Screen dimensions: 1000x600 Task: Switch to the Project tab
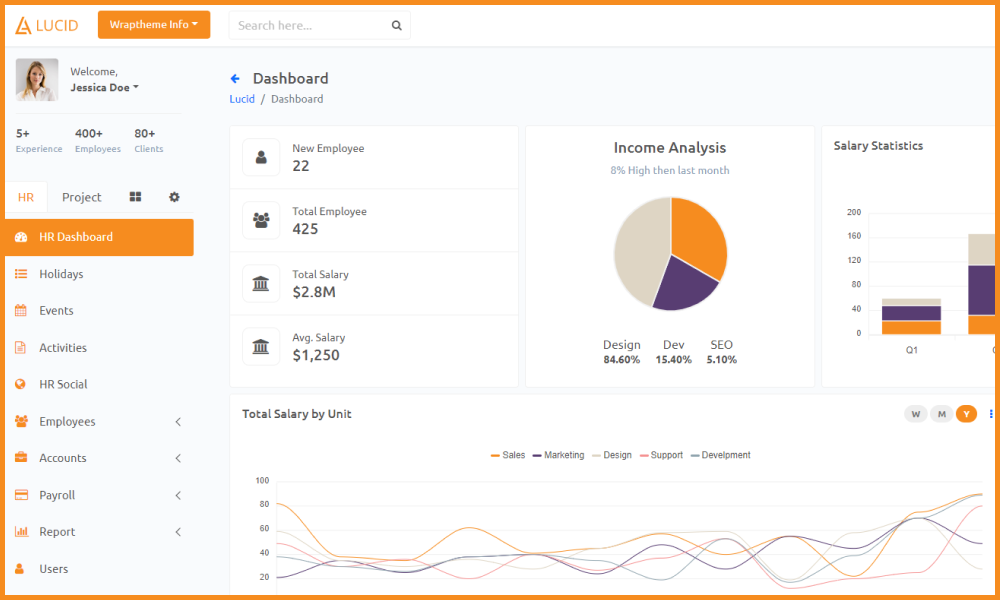(x=82, y=197)
